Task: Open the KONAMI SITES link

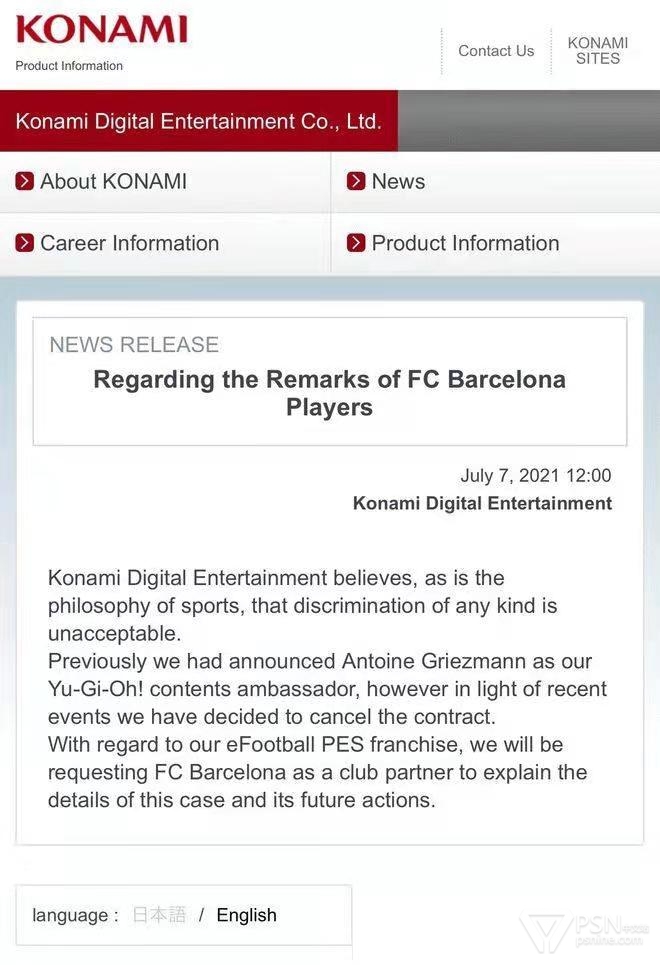Action: point(597,51)
